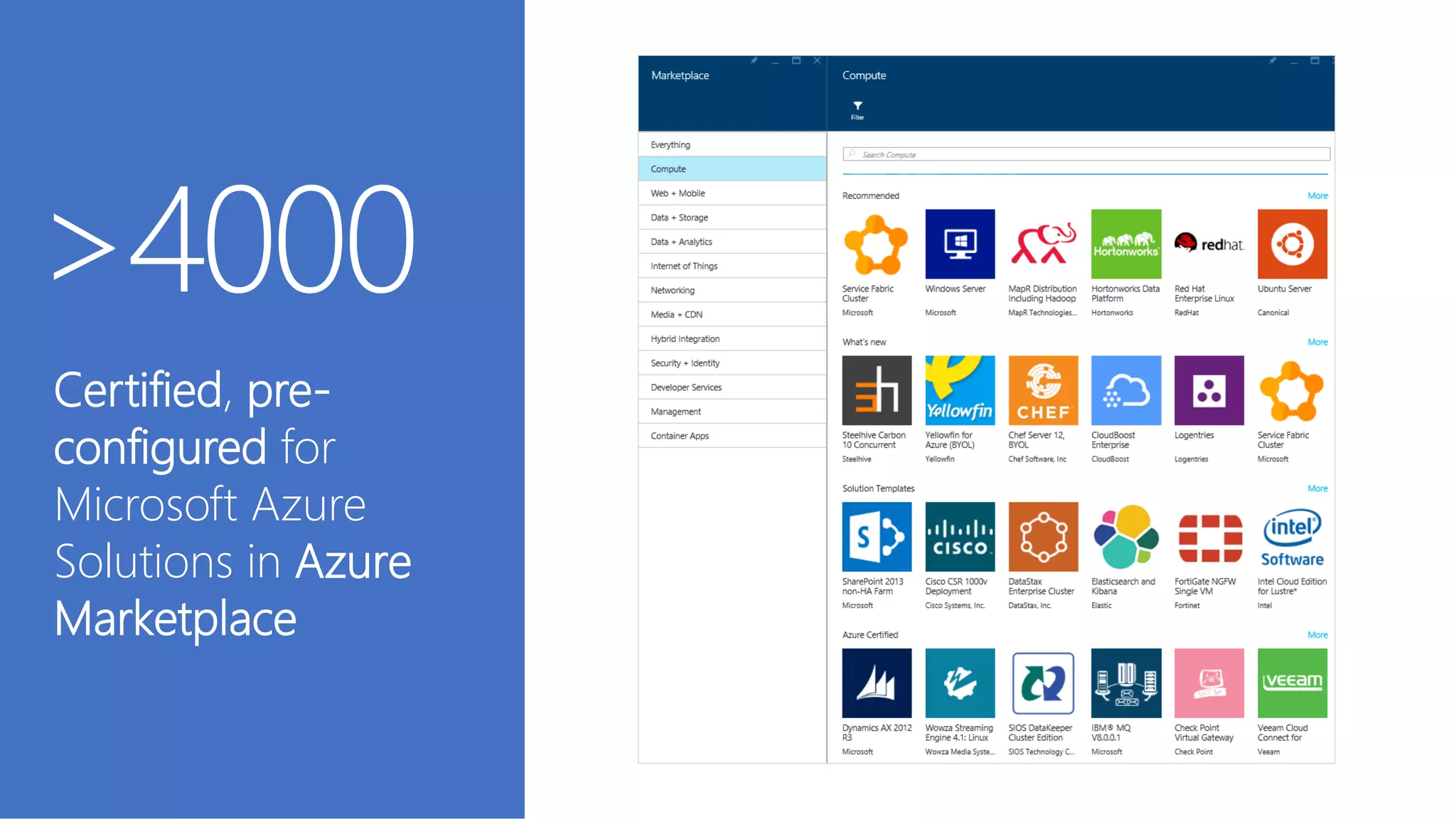This screenshot has width=1456, height=819.
Task: Open the Media + CDN category
Action: tap(732, 314)
